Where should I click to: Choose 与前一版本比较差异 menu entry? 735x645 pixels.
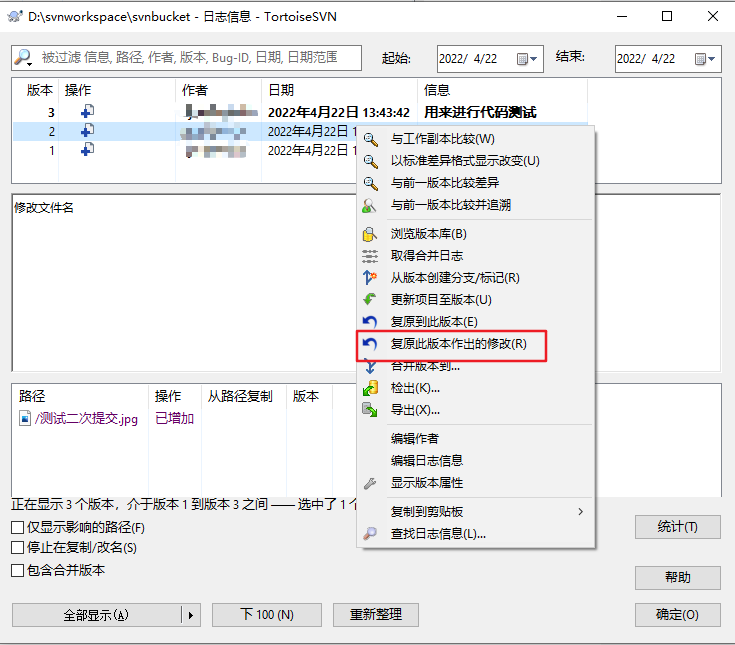click(476, 183)
